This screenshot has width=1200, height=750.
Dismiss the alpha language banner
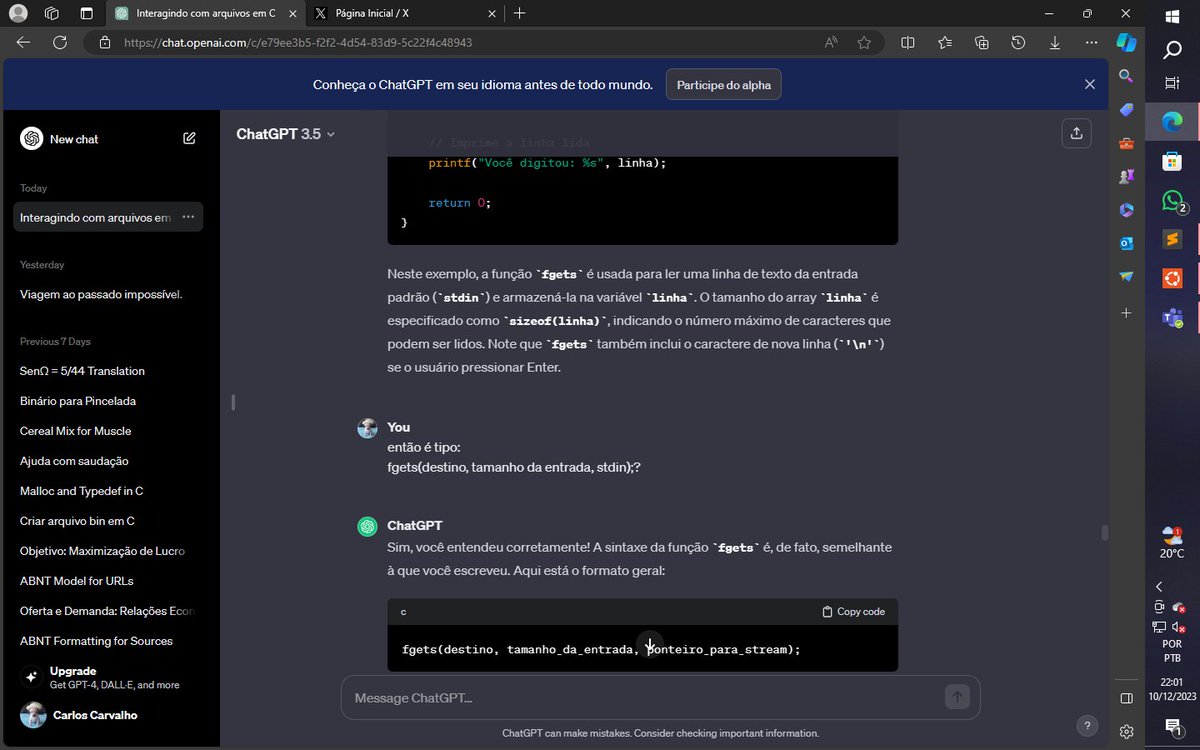1090,85
